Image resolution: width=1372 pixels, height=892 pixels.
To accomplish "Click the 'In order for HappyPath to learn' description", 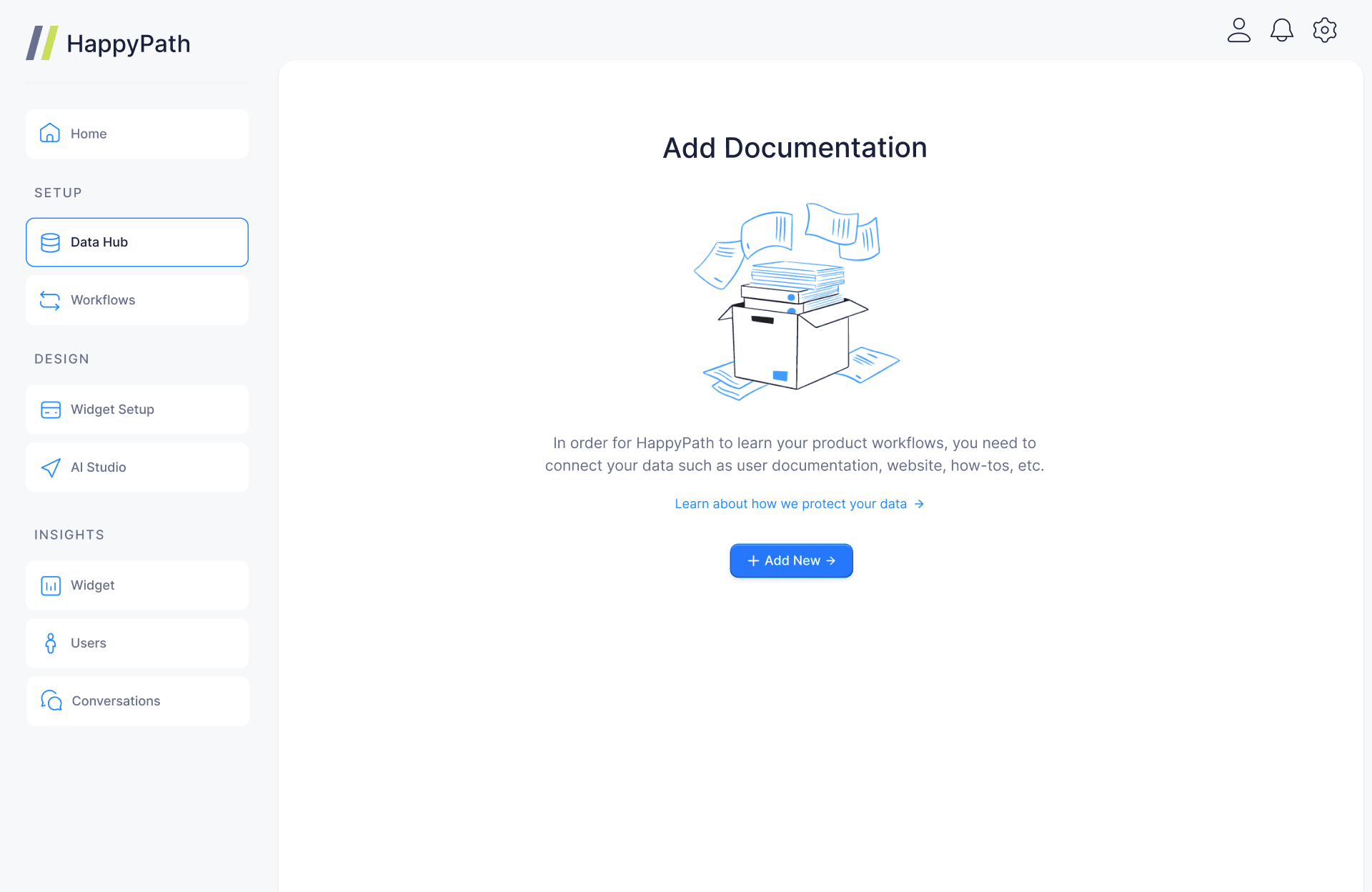I will [795, 455].
